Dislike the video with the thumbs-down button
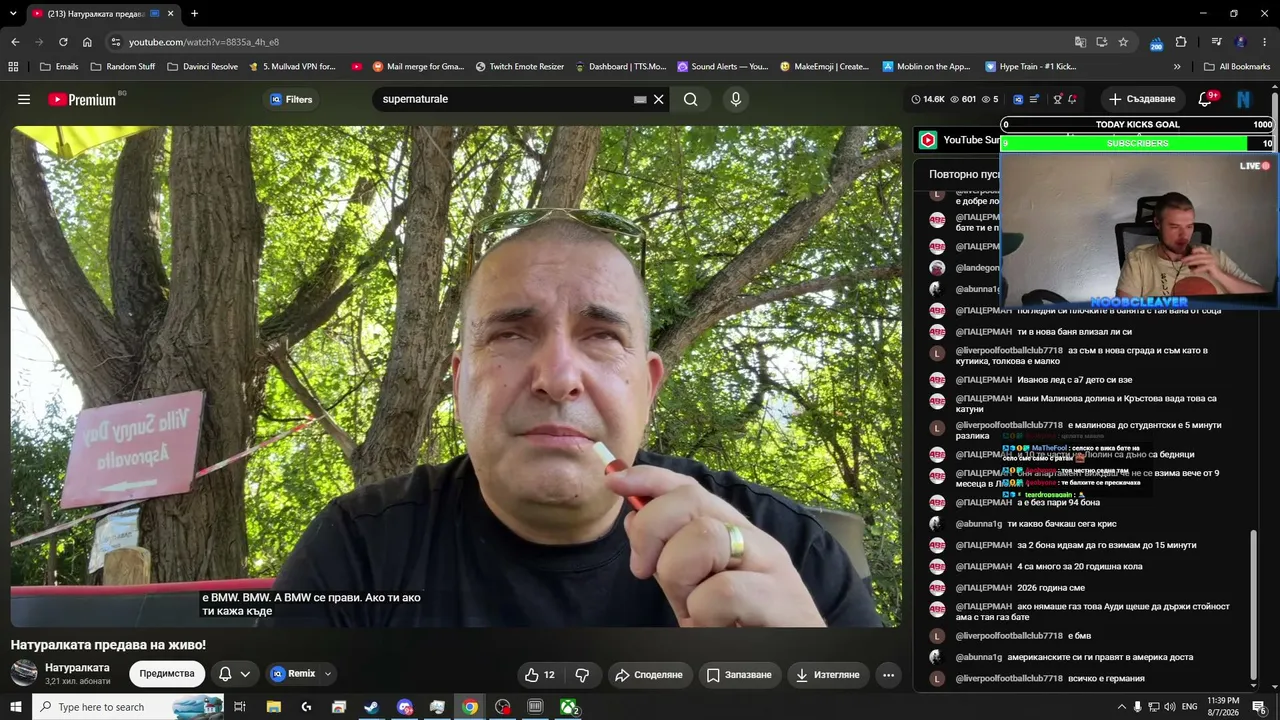 pyautogui.click(x=582, y=675)
